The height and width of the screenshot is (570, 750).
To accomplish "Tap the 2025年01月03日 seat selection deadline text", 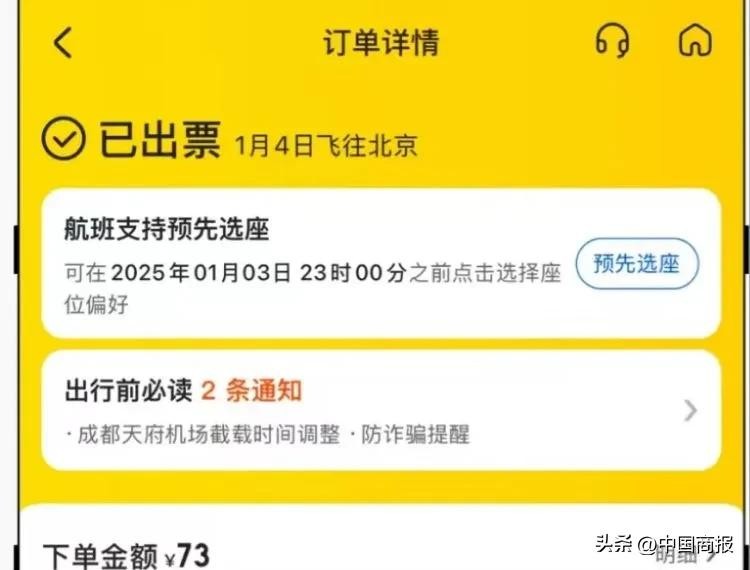I will 201,273.
